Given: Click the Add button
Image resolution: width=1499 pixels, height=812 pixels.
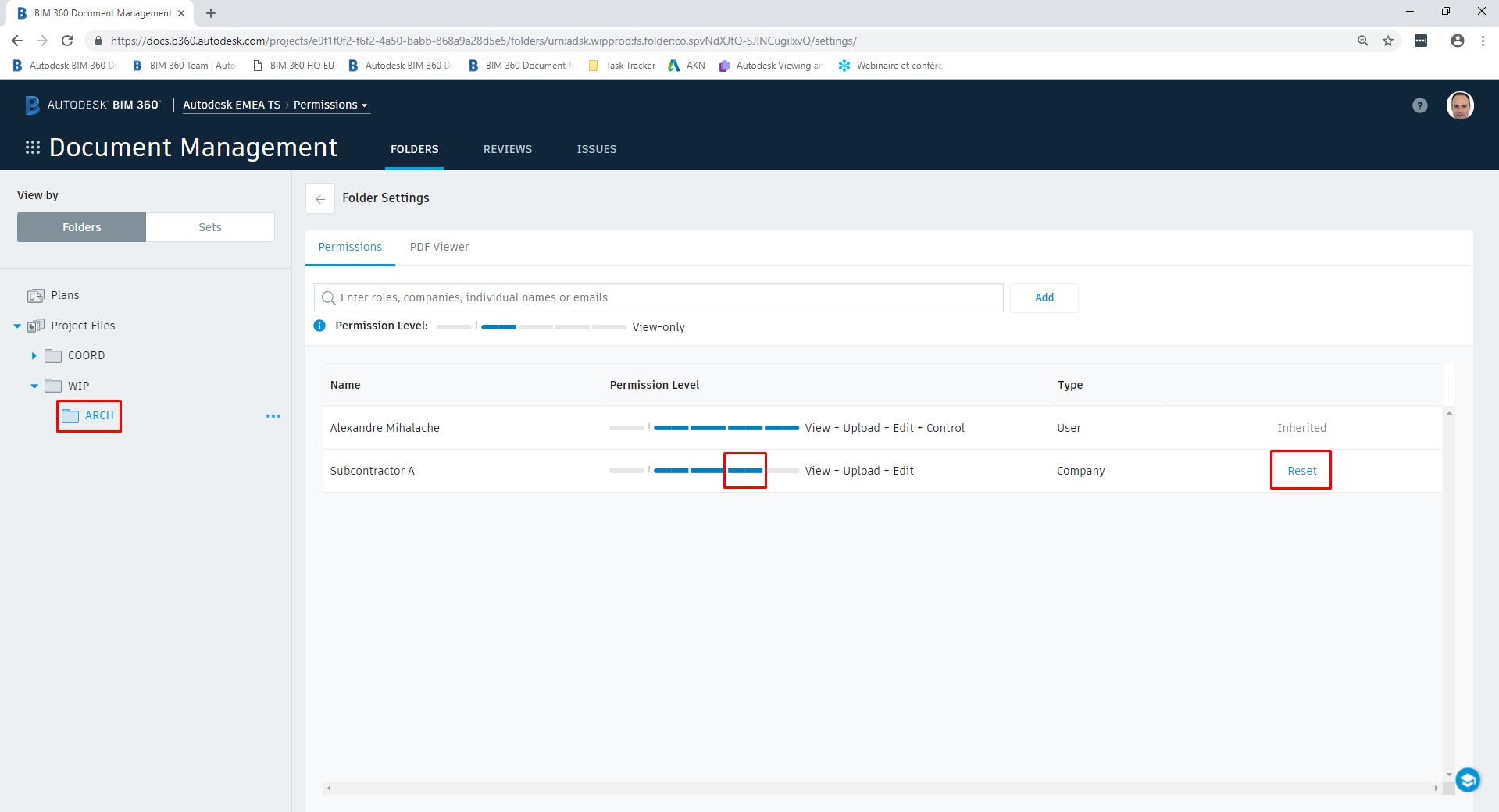Looking at the screenshot, I should 1044,297.
